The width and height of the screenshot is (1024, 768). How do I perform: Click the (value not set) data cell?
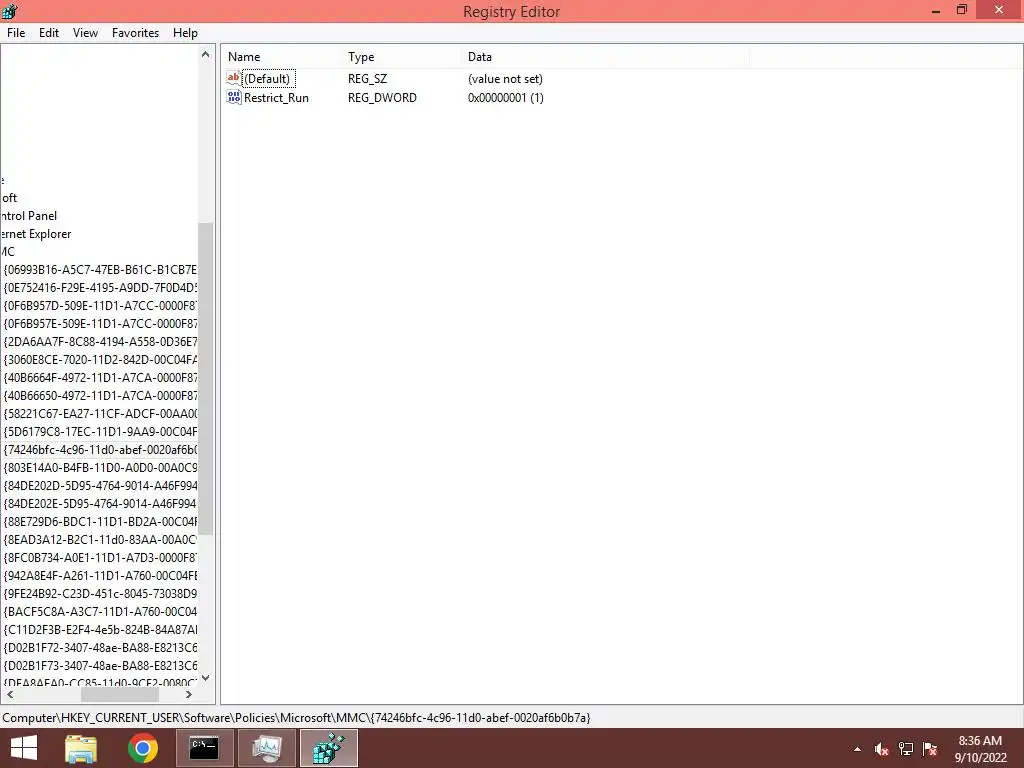505,79
